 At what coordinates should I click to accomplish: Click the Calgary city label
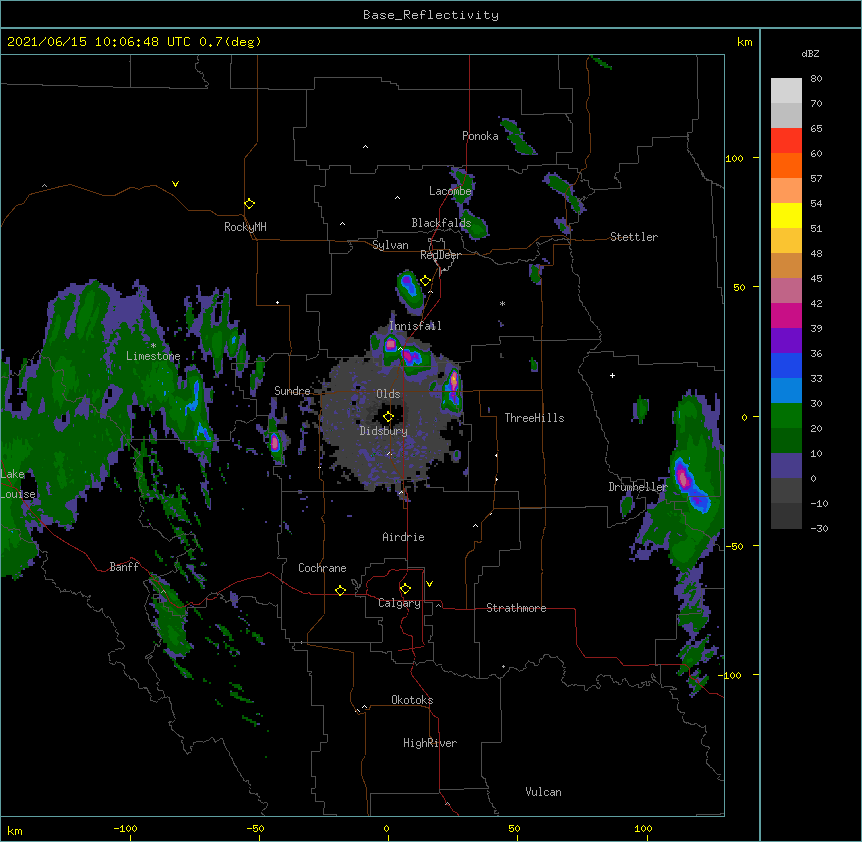click(399, 603)
